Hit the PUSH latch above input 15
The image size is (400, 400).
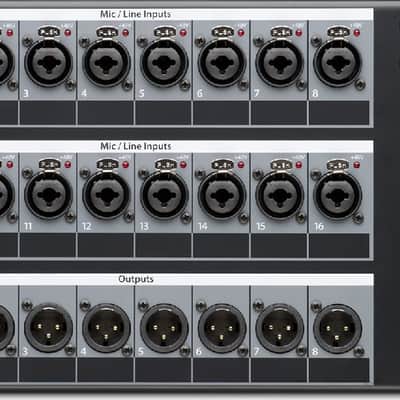click(x=281, y=164)
